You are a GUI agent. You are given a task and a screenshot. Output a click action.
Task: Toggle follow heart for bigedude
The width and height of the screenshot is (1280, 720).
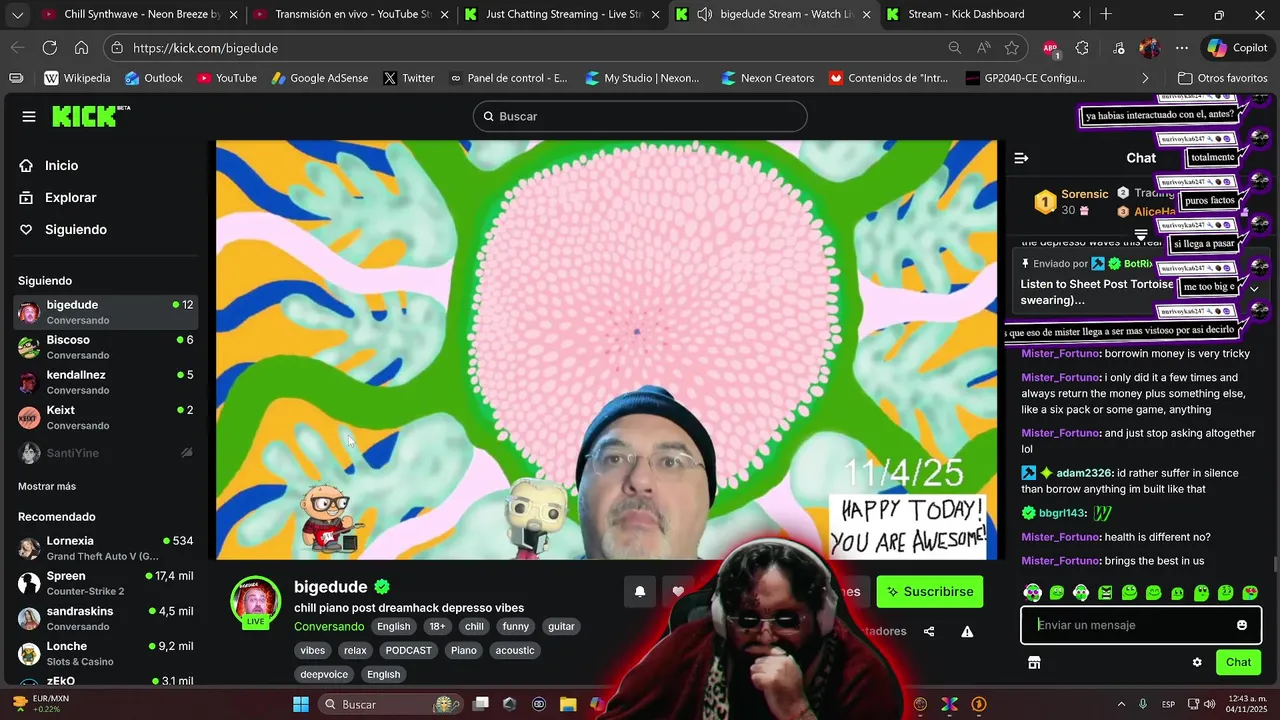[x=678, y=591]
